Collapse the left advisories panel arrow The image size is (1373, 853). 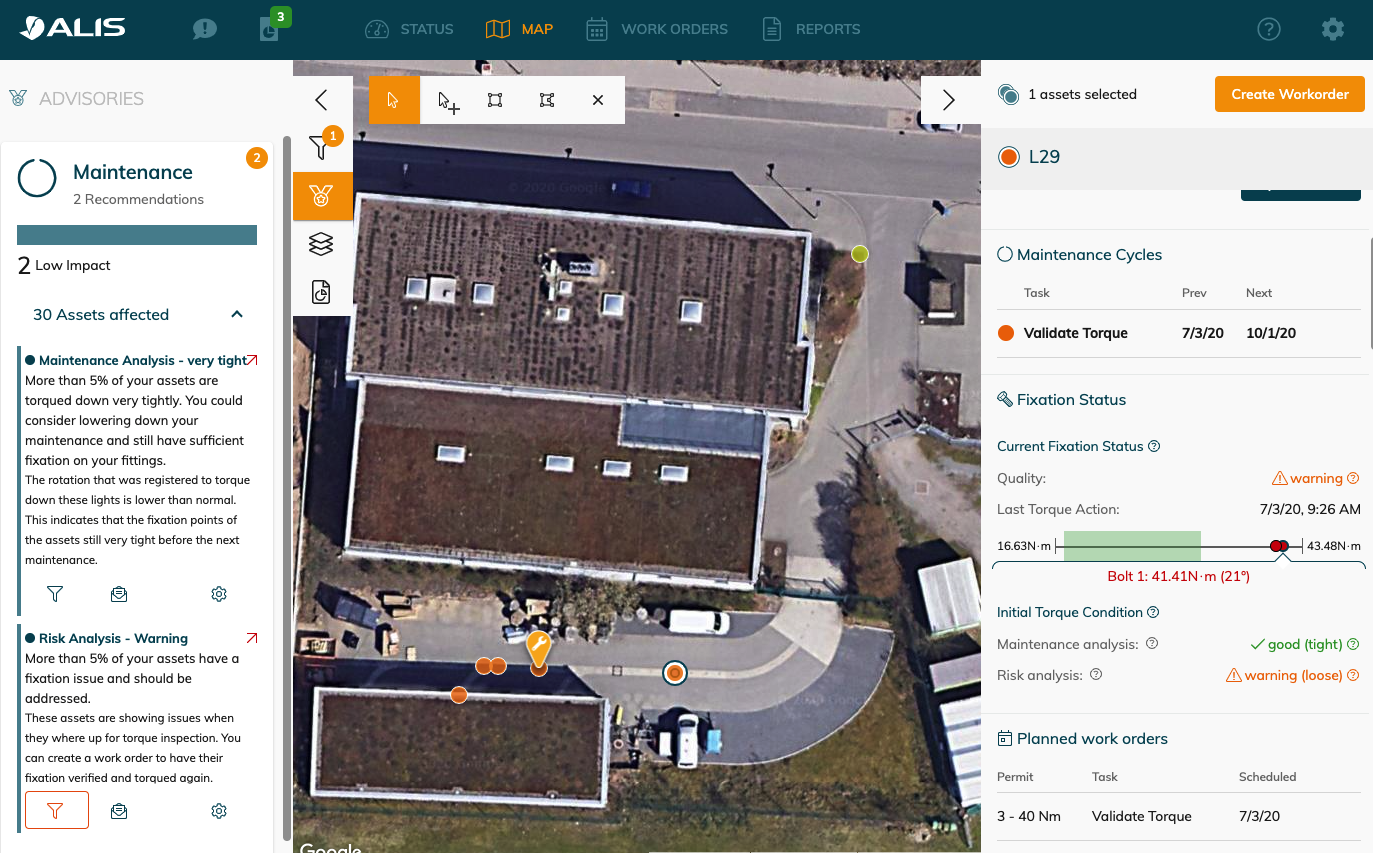click(321, 100)
